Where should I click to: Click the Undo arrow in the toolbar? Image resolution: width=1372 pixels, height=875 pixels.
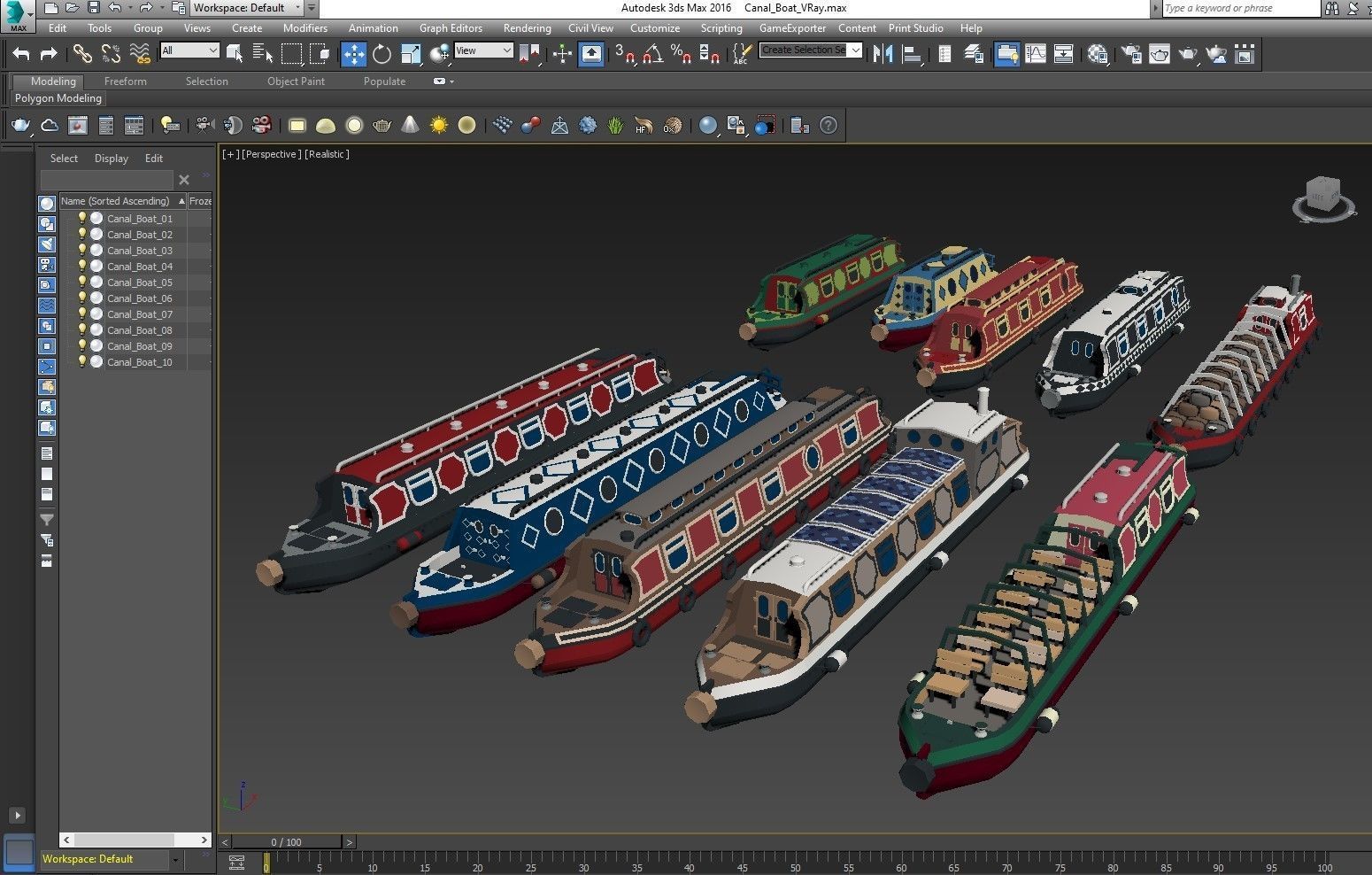20,54
